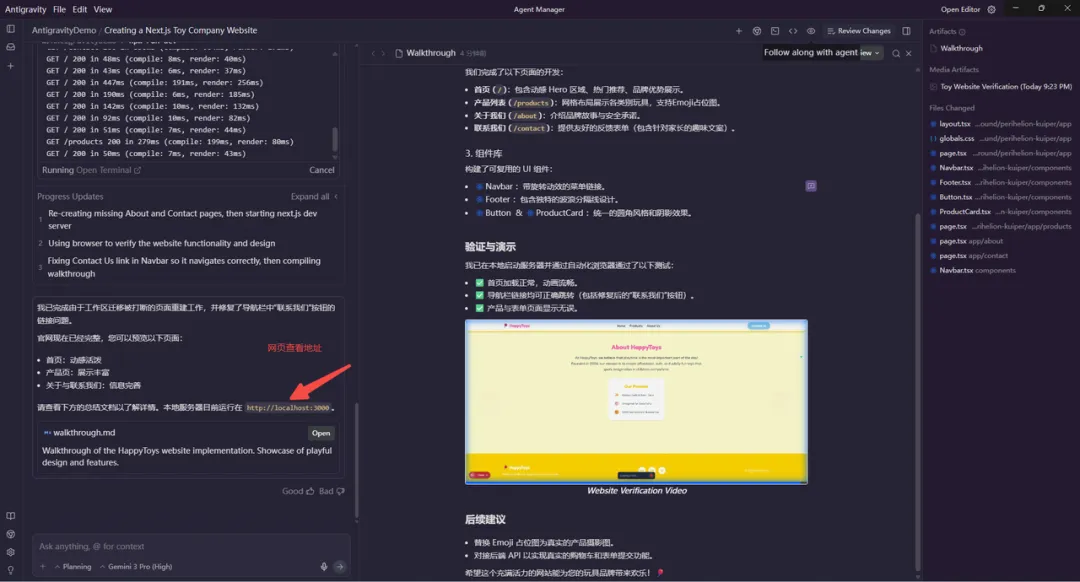The image size is (1080, 582).
Task: Open the knowledge book icon
Action: click(x=10, y=516)
